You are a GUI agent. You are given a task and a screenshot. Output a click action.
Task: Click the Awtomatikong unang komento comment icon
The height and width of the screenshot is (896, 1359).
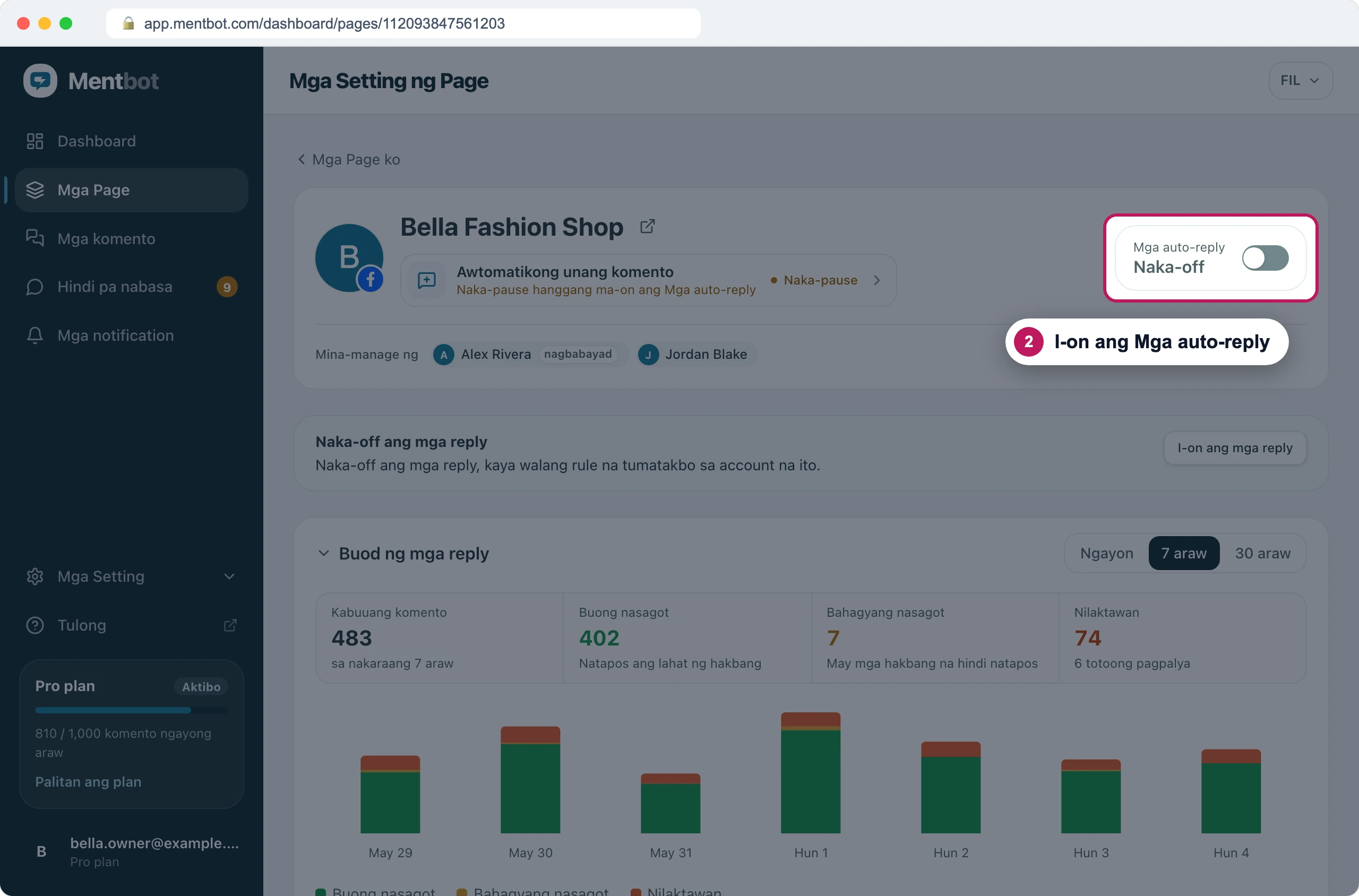point(426,280)
